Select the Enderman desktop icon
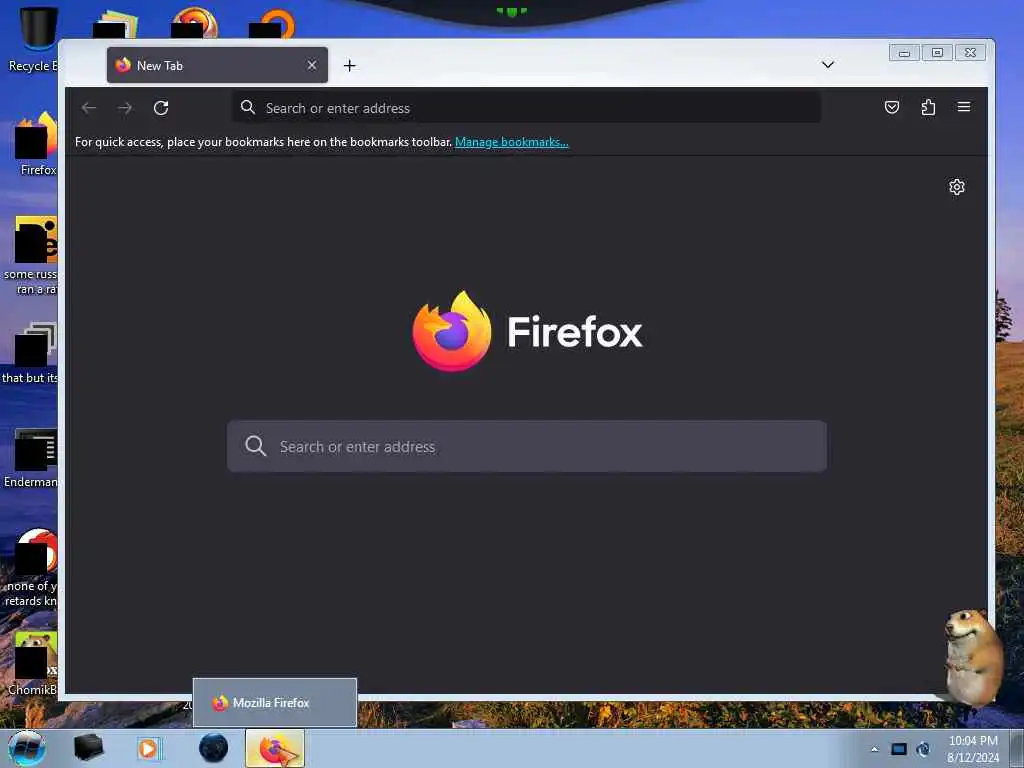 pos(31,457)
